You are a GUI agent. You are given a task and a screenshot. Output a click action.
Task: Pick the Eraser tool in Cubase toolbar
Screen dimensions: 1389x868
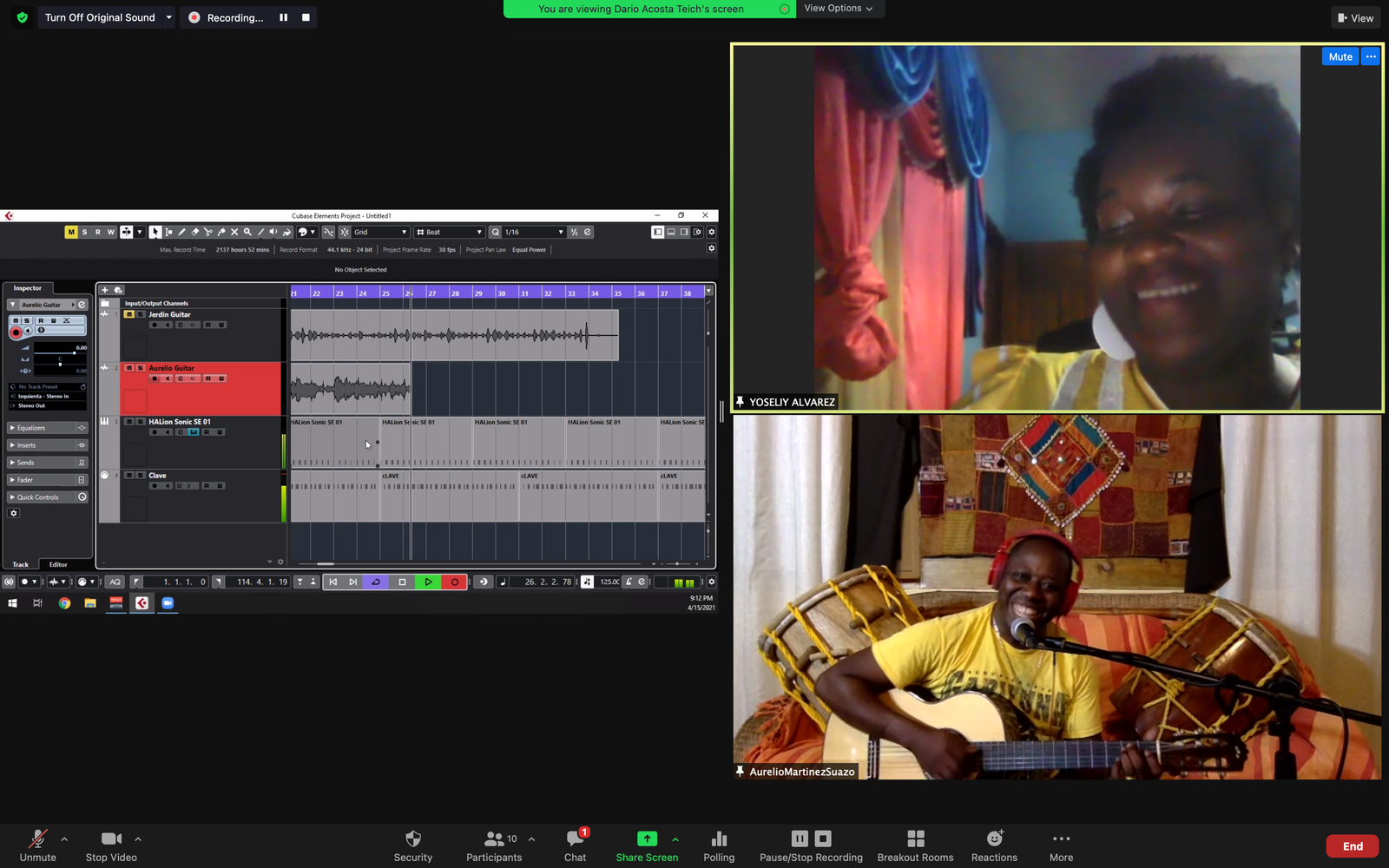pyautogui.click(x=195, y=232)
